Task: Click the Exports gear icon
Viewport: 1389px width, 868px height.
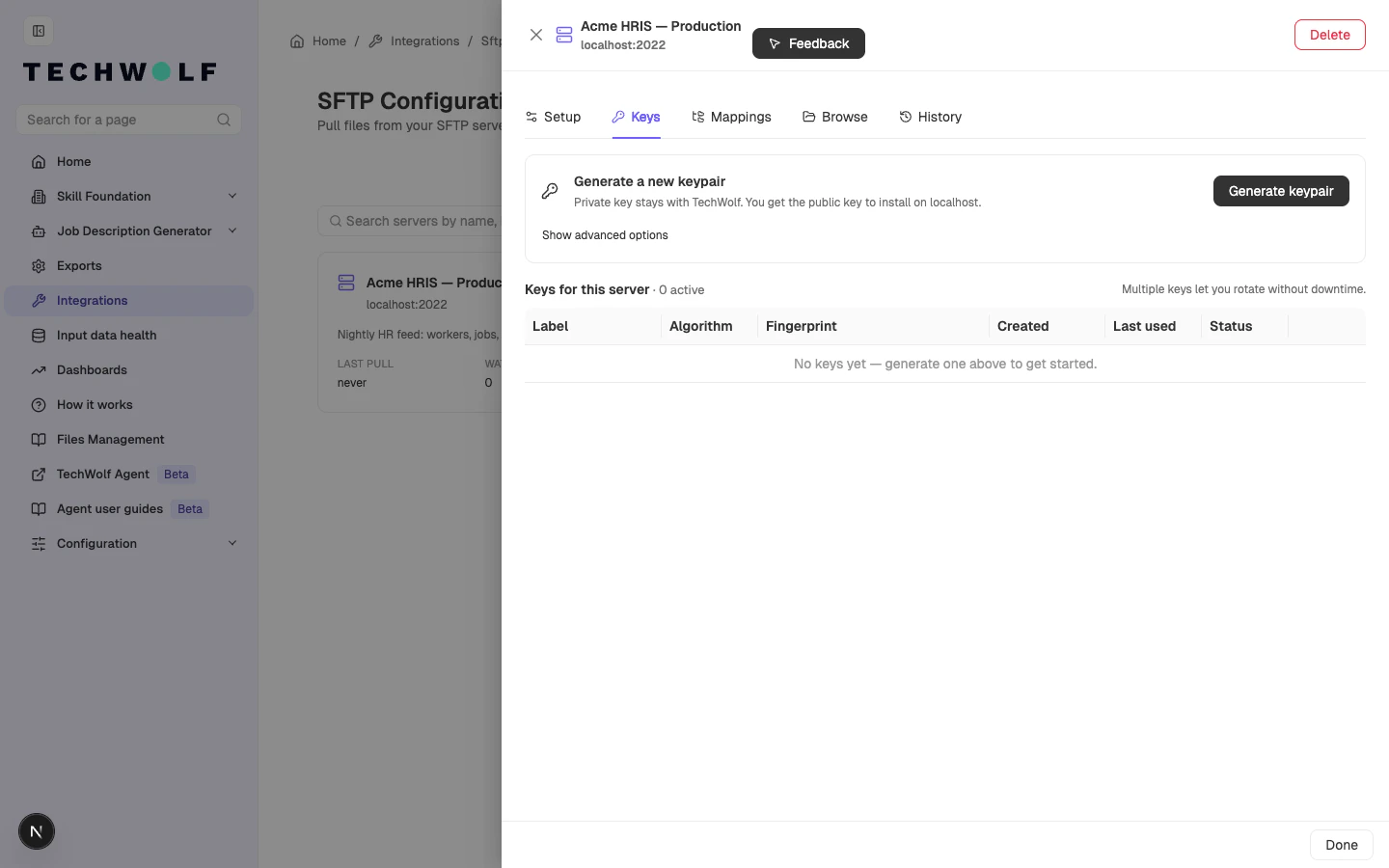Action: [39, 266]
